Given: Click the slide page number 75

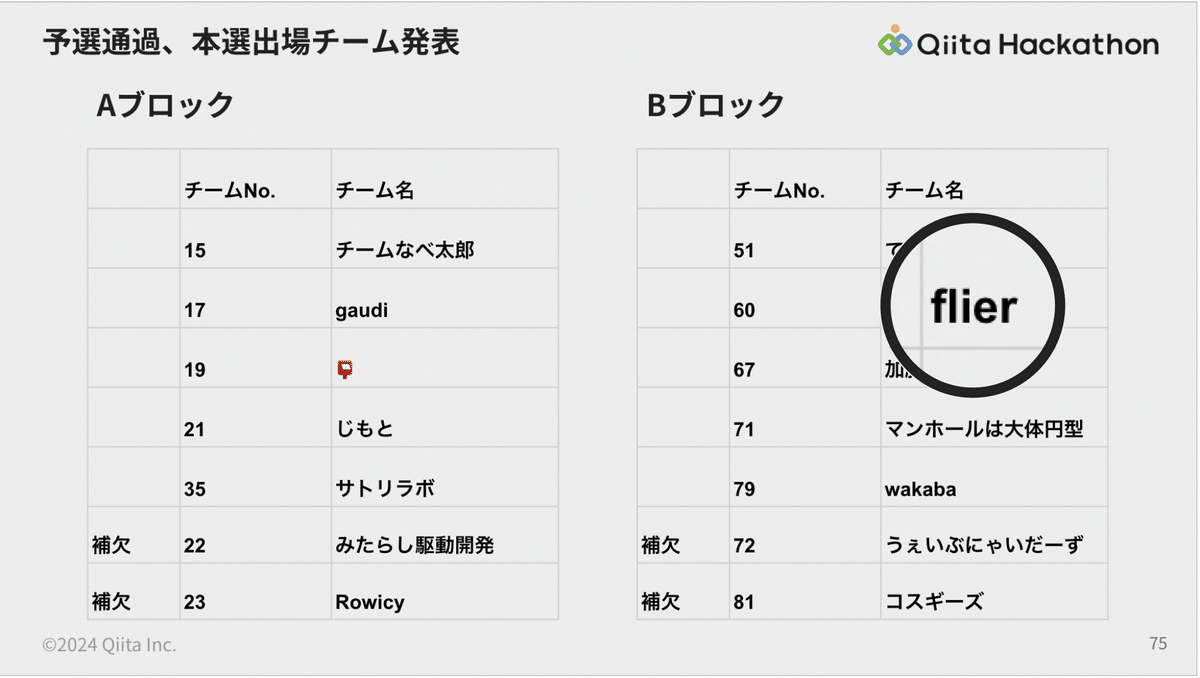Looking at the screenshot, I should 1158,644.
